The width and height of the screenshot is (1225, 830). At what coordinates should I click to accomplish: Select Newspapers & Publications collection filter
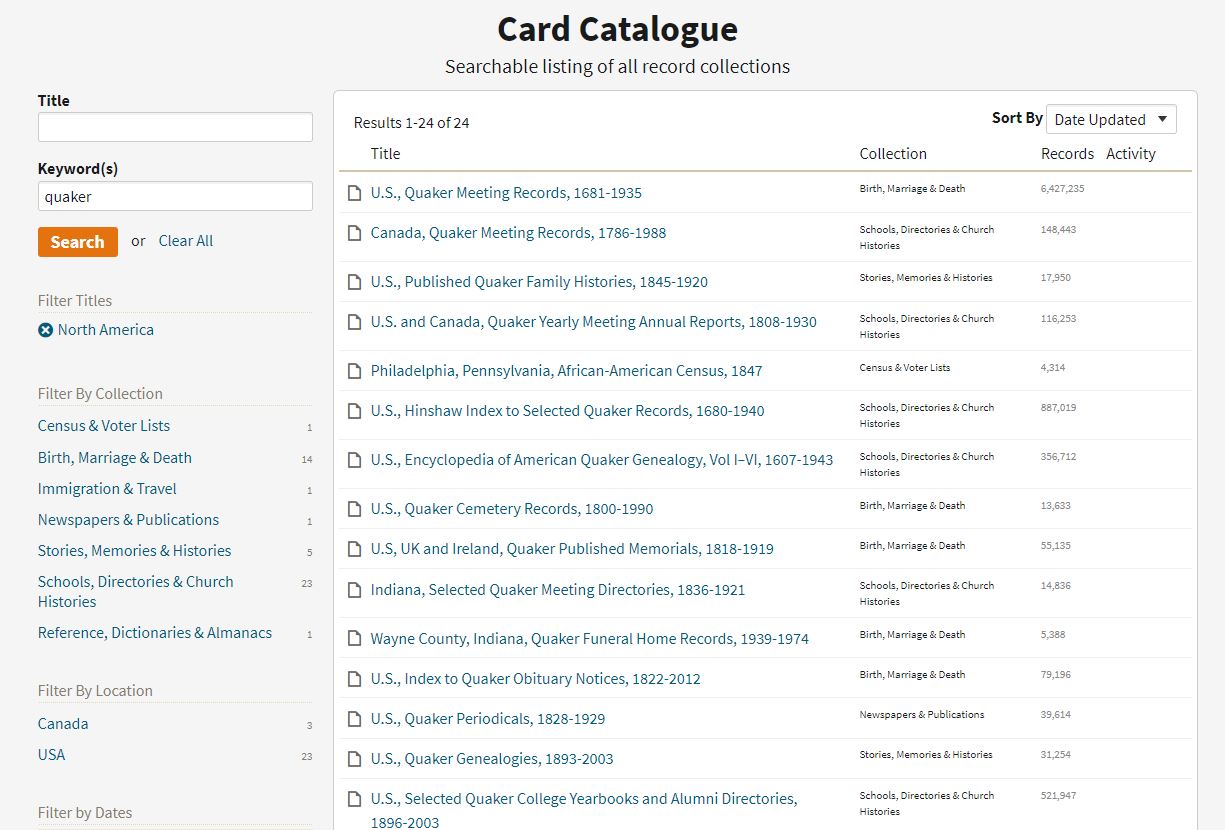[128, 520]
